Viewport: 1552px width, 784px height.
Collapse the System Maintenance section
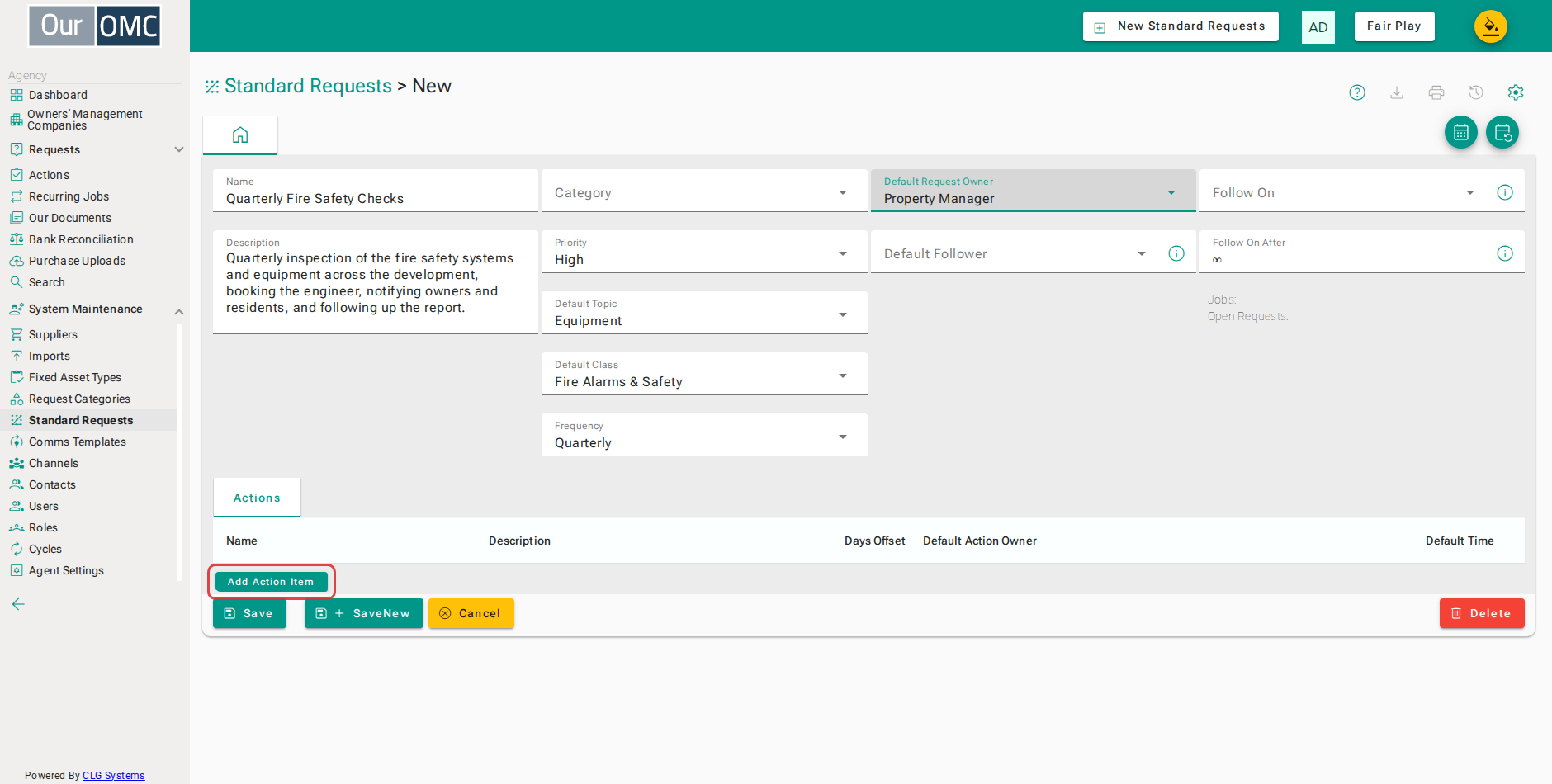pos(179,312)
